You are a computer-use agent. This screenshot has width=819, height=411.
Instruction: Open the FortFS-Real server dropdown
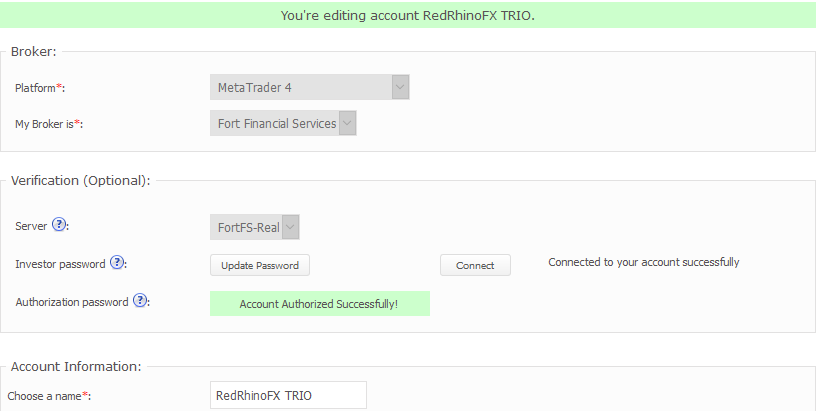tap(255, 227)
